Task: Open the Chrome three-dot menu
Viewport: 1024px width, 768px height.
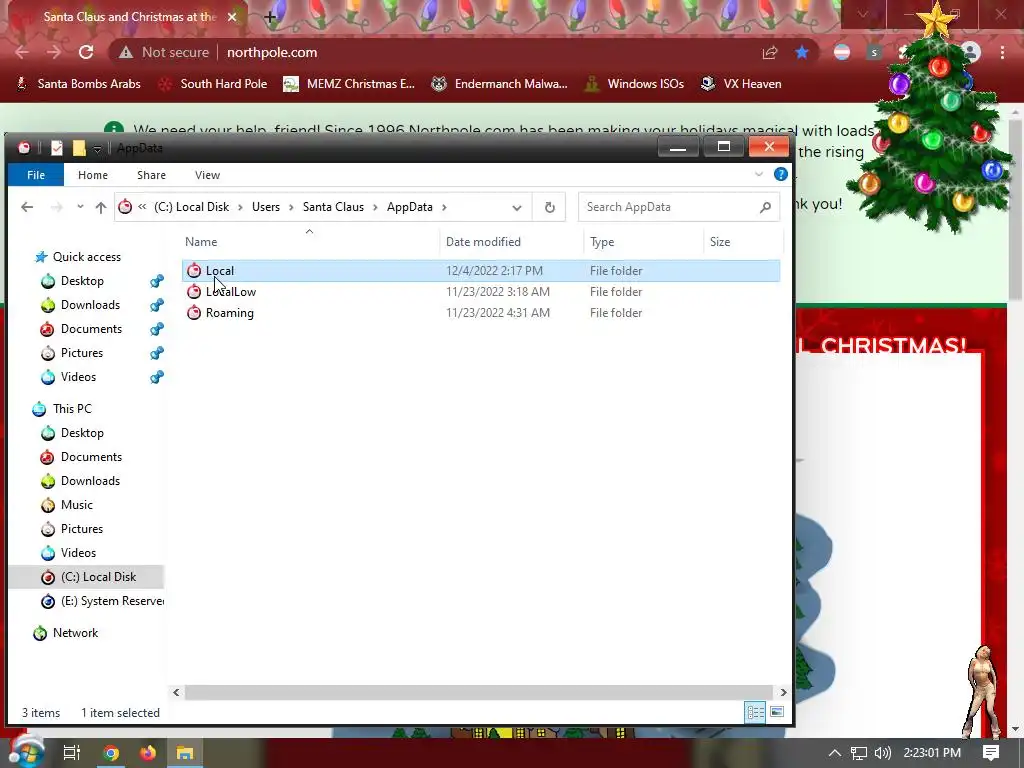Action: 1002,52
